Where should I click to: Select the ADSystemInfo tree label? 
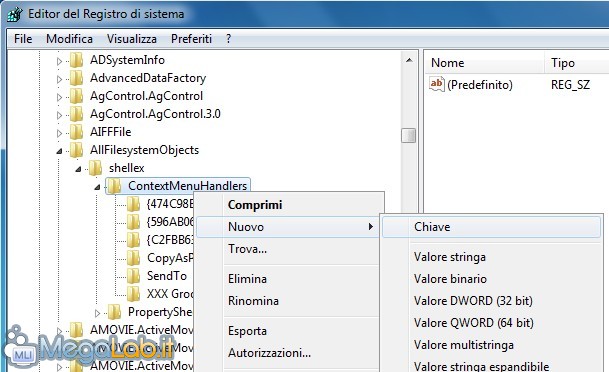[127, 60]
